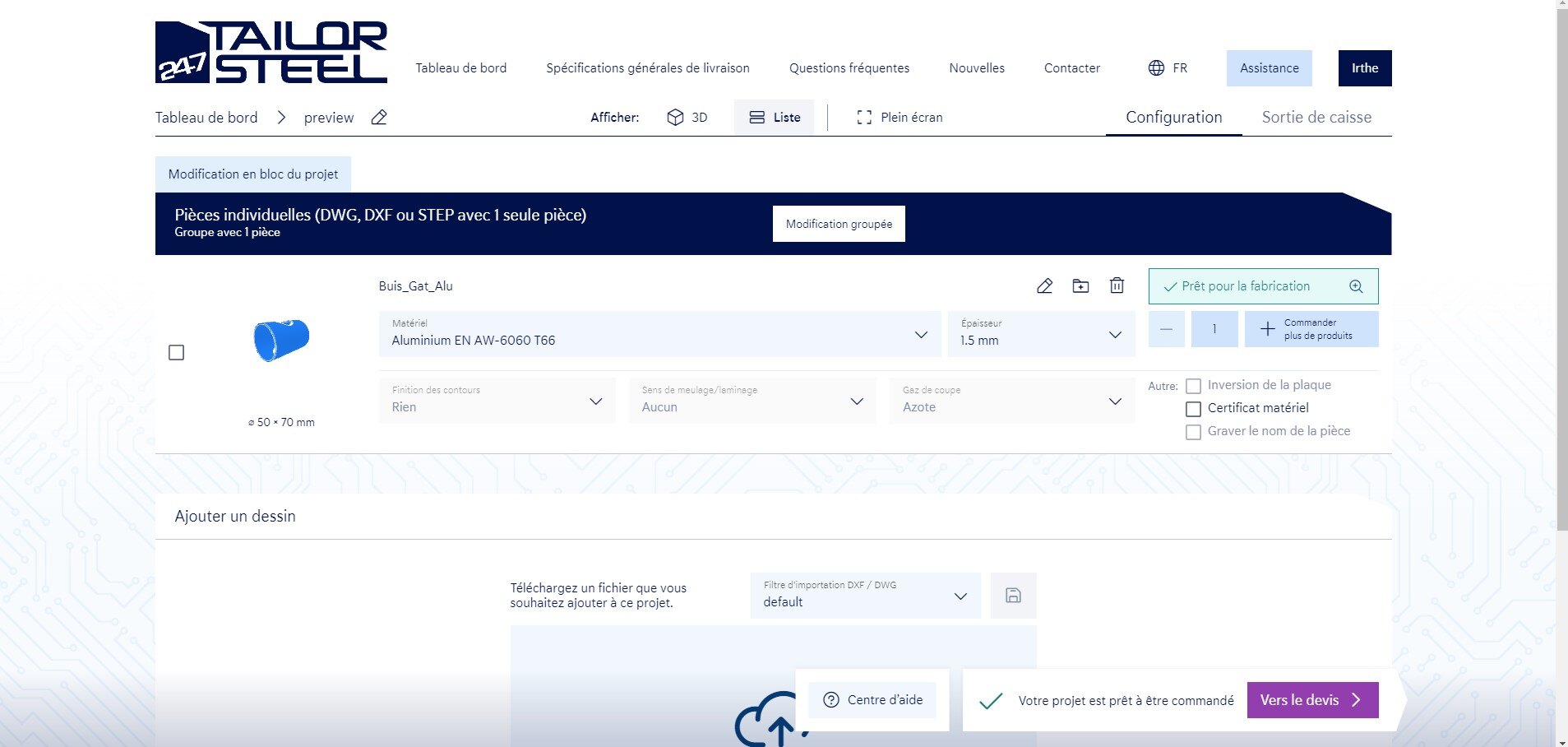
Task: Click the Vers le devis button
Action: 1311,700
